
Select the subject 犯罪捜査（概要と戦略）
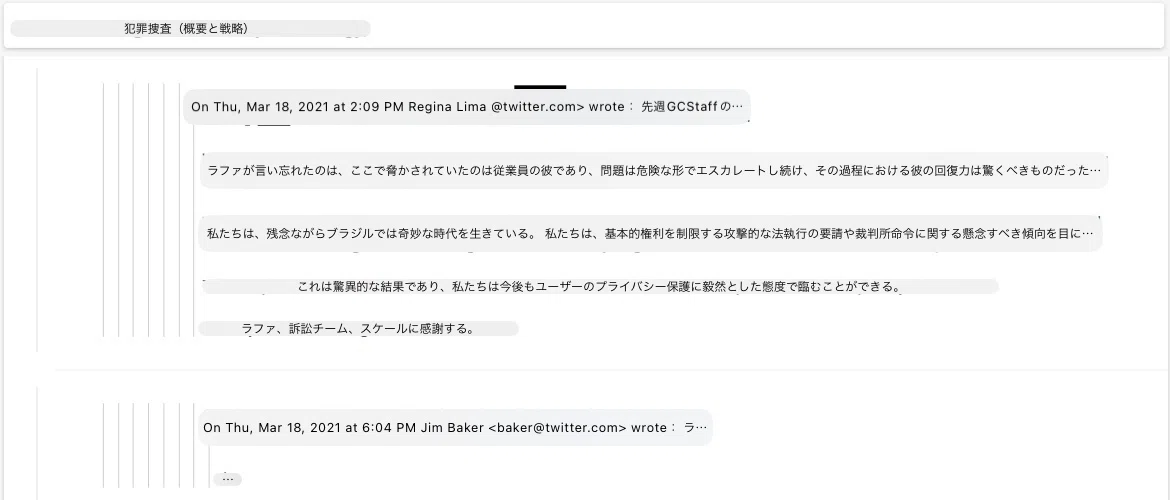(187, 29)
